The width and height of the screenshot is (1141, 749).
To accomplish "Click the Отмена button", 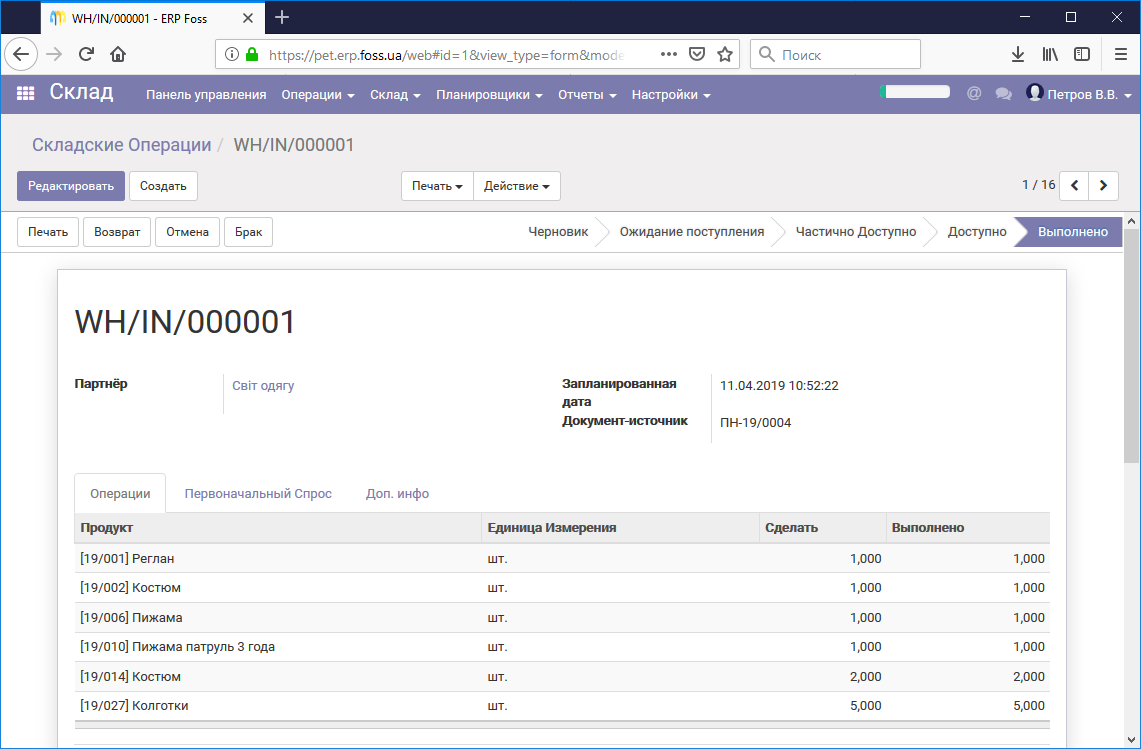I will pyautogui.click(x=188, y=232).
